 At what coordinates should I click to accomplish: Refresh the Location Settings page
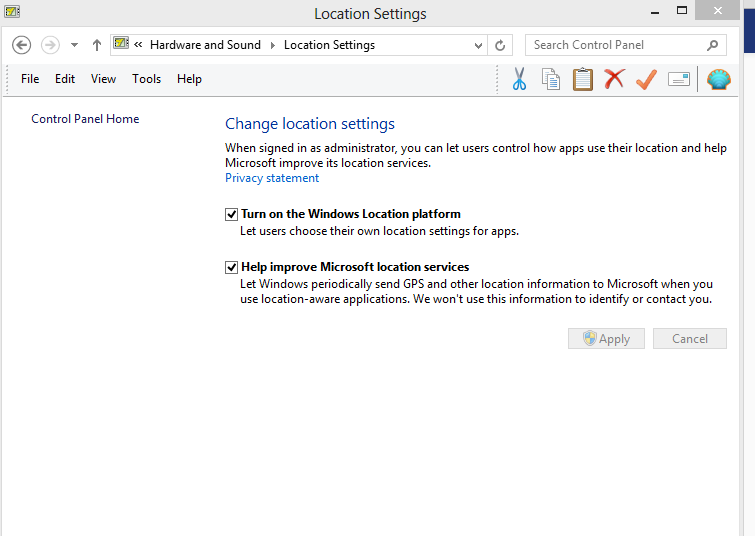click(x=500, y=45)
